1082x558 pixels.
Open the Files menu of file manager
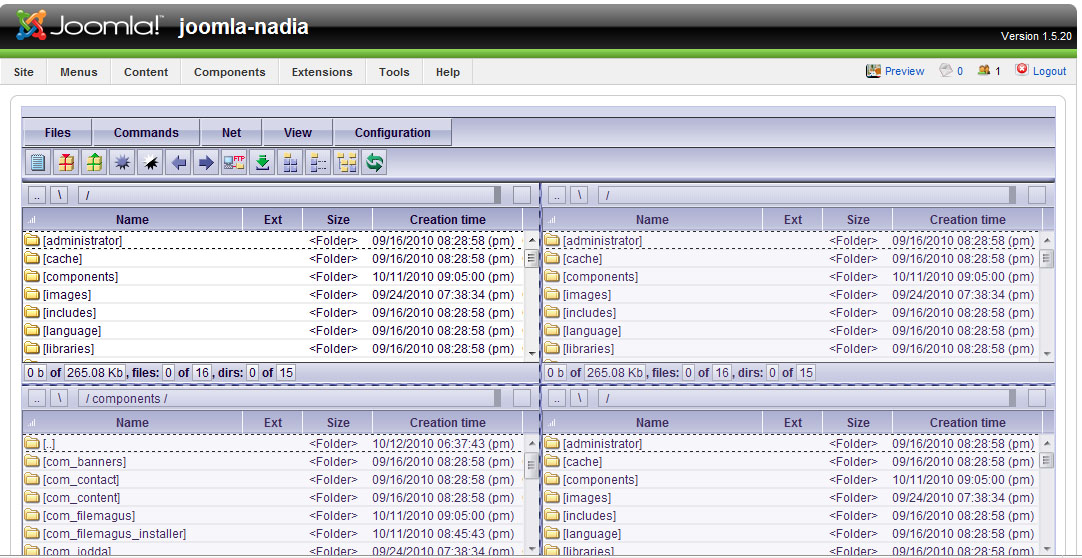pyautogui.click(x=58, y=132)
